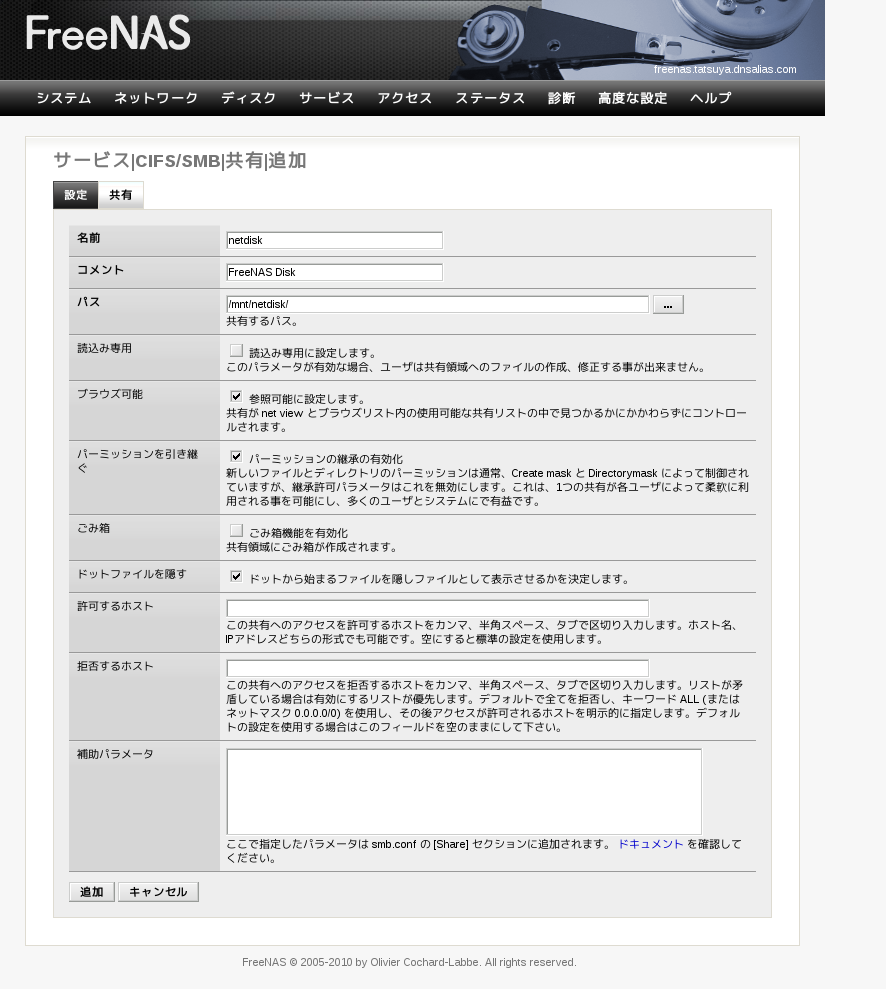
Task: Click the 名前 input field containing netdisk
Action: coord(334,240)
